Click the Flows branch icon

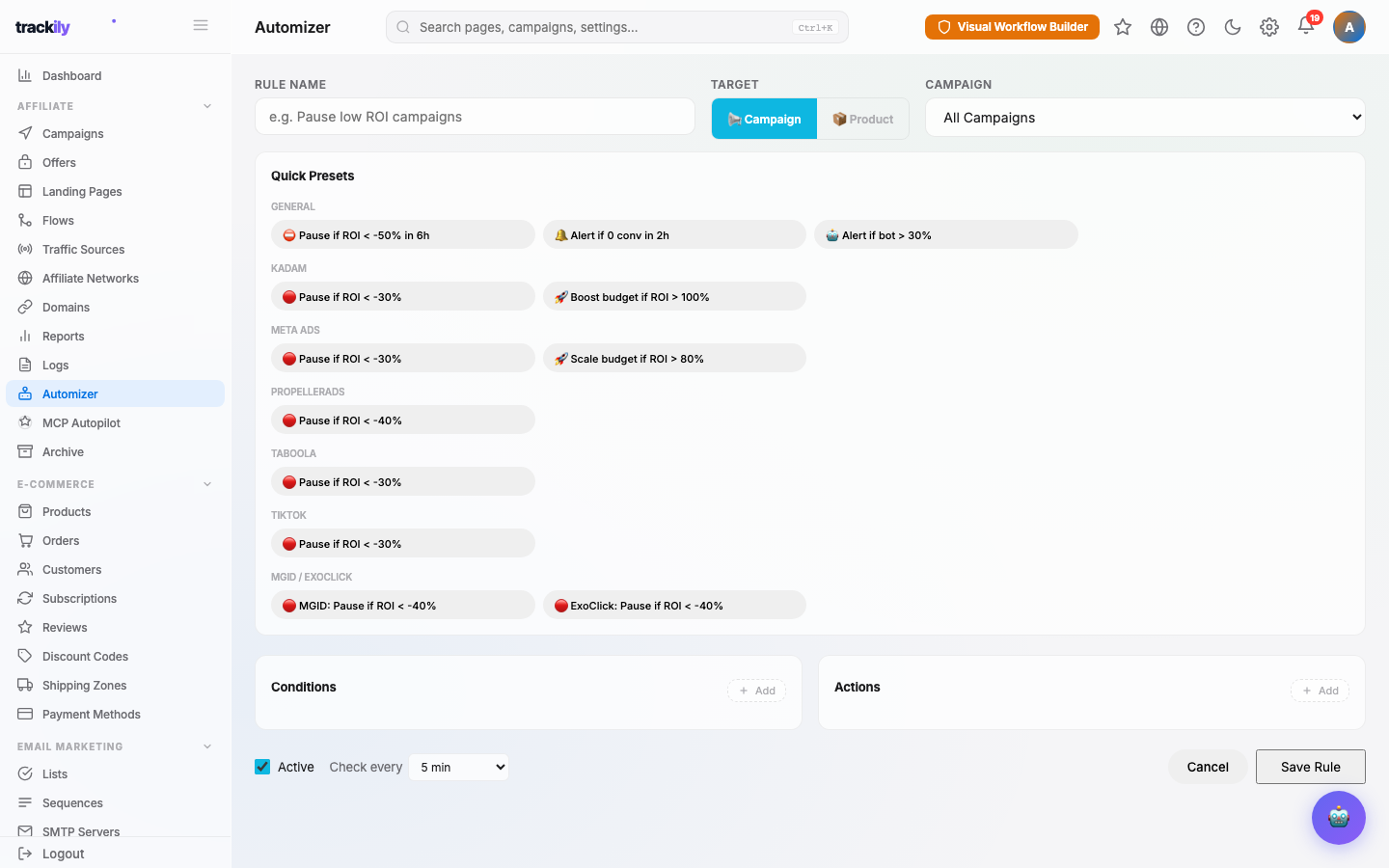click(x=25, y=220)
